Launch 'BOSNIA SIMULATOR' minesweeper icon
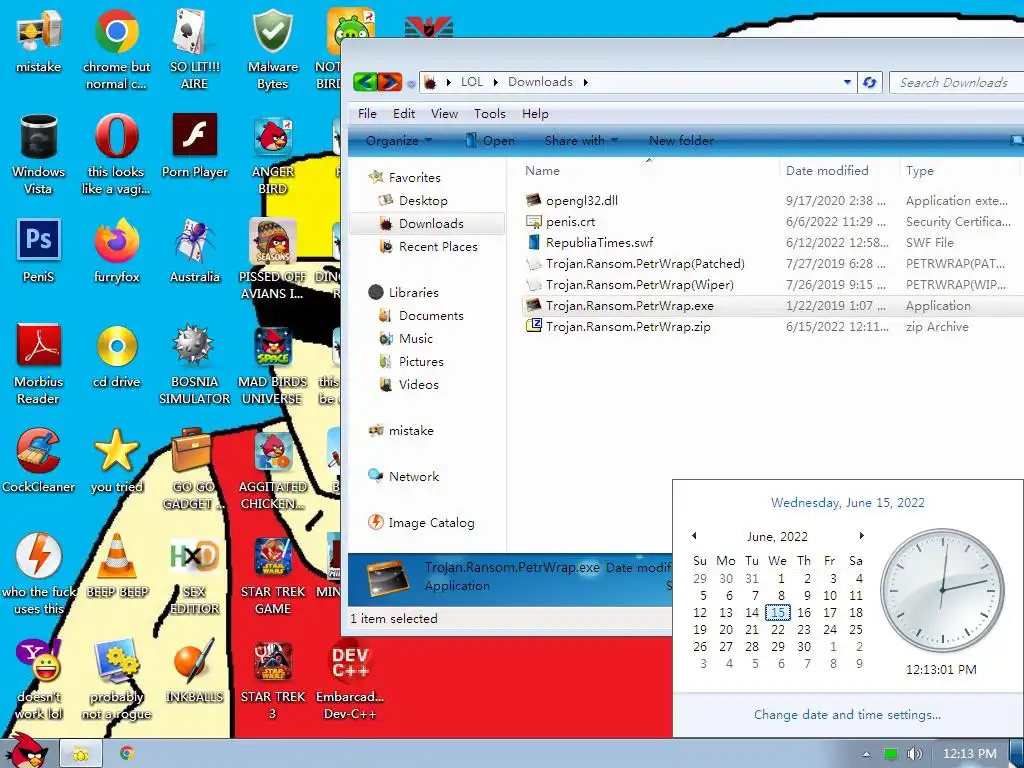Screen dimensions: 1024x768 195,364
